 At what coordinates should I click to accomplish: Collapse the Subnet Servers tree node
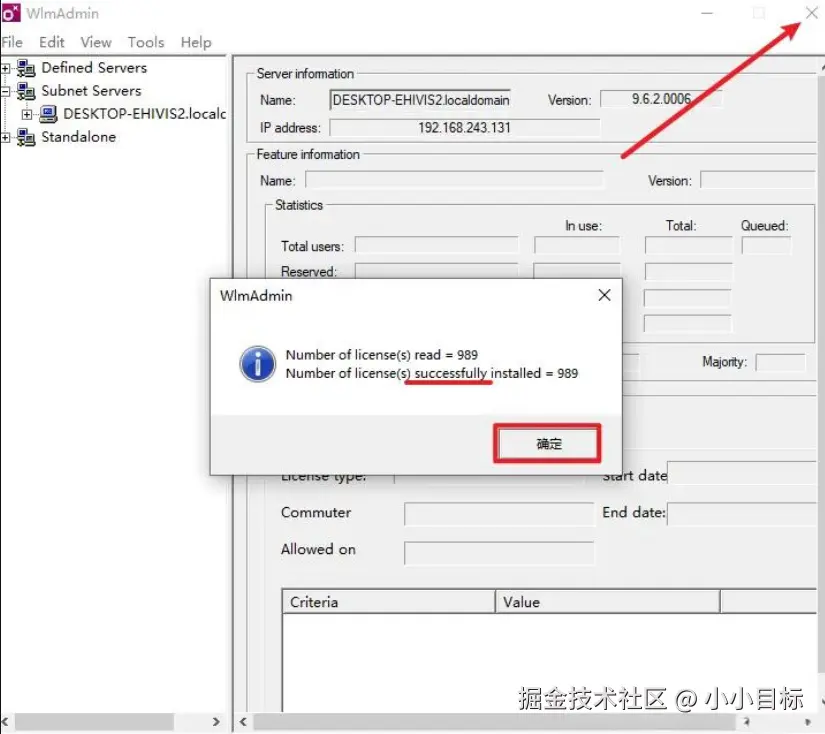pyautogui.click(x=5, y=92)
